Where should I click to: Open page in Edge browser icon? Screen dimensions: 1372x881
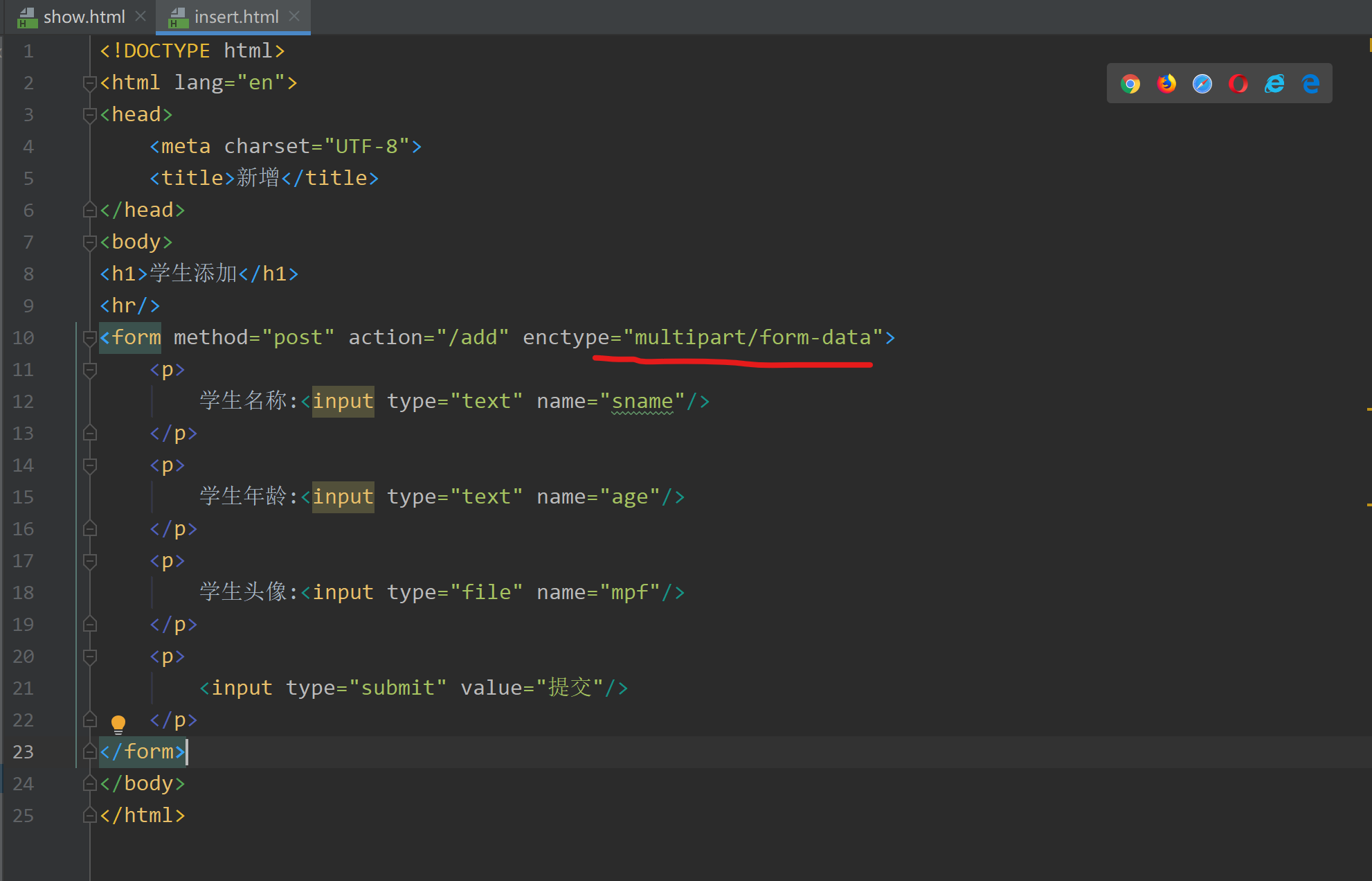[x=1310, y=84]
